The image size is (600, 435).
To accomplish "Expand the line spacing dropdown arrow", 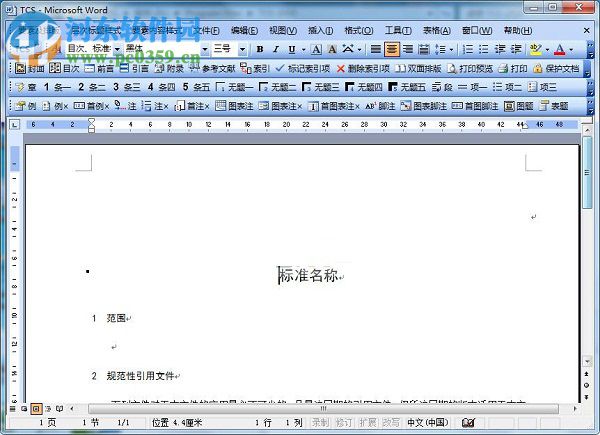I will (x=452, y=50).
